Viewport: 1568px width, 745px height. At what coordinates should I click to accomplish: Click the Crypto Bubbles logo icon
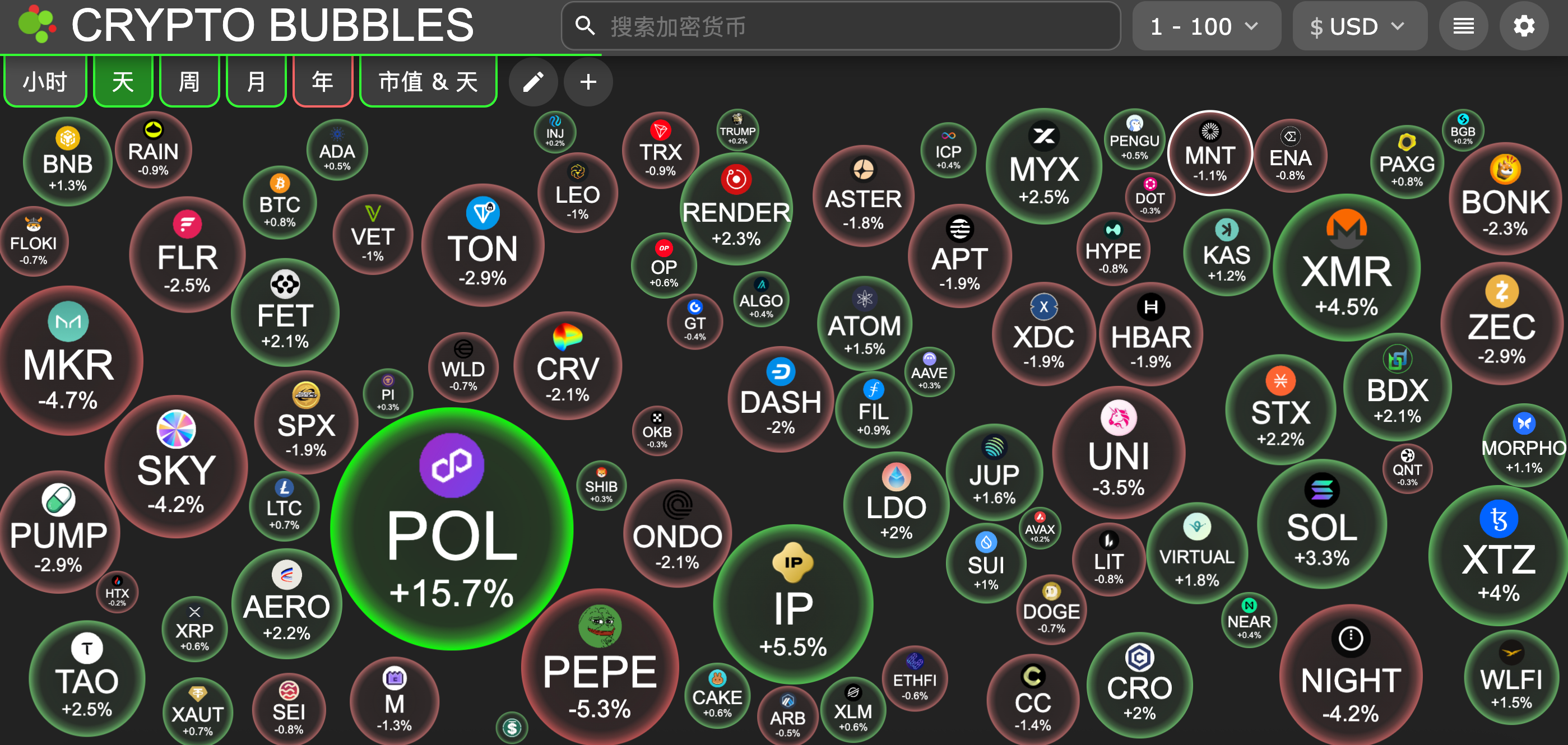36,24
